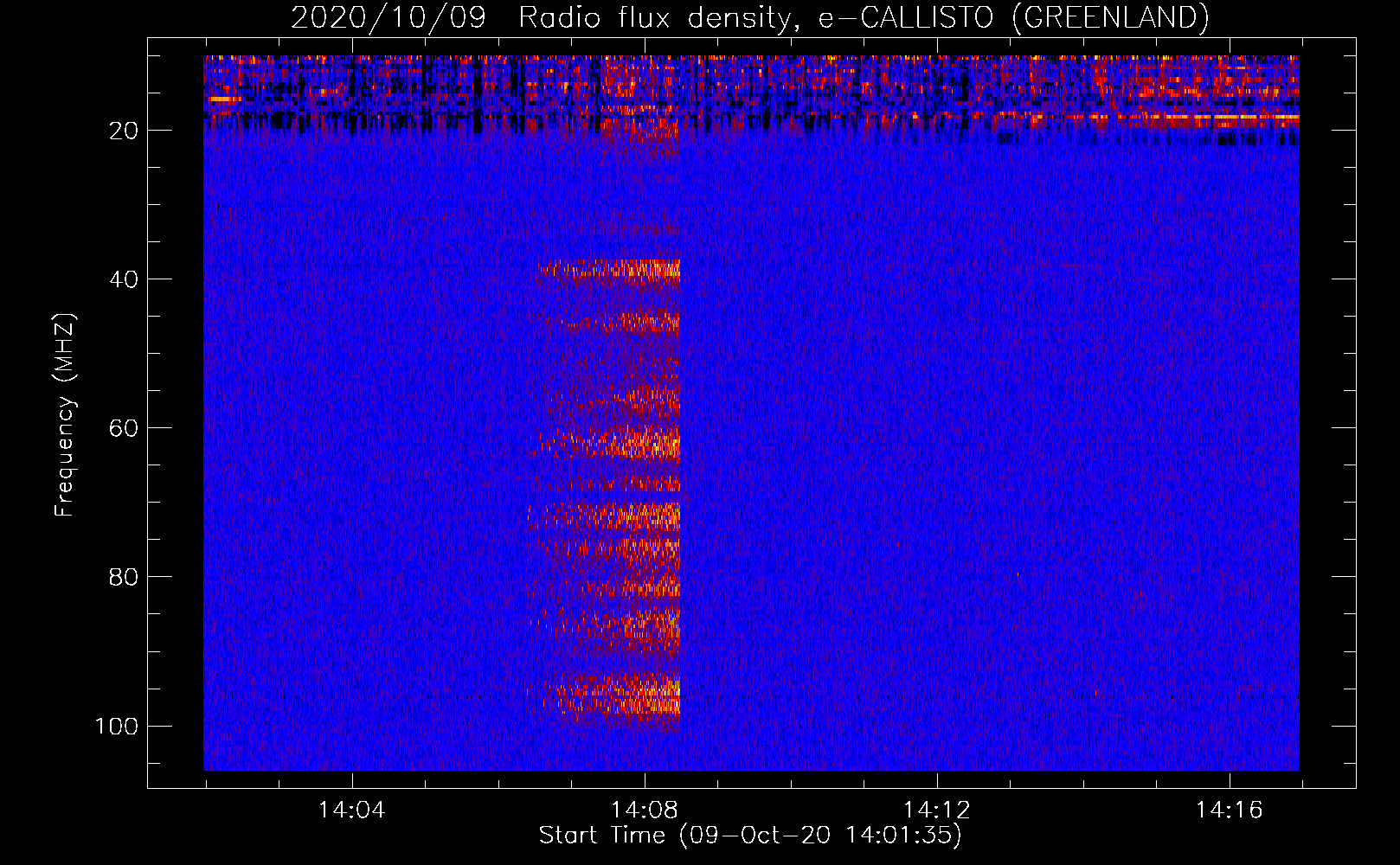
Task: Click the 14:16 time tick label
Action: coord(1230,811)
